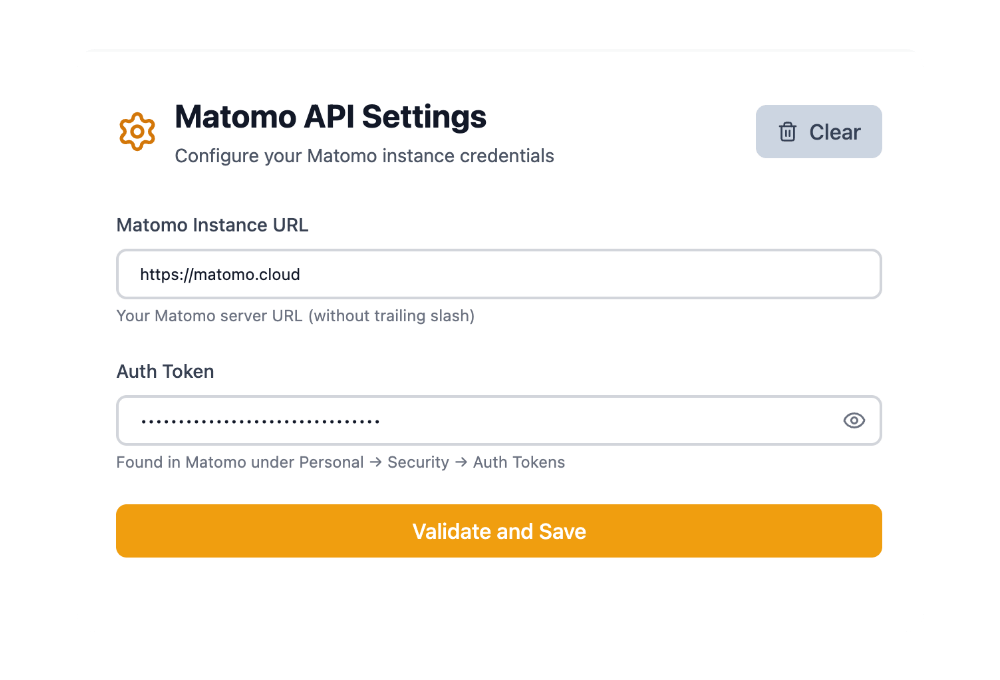This screenshot has height=680, width=1000.
Task: Click the Validate and Save orange bar
Action: click(x=499, y=531)
